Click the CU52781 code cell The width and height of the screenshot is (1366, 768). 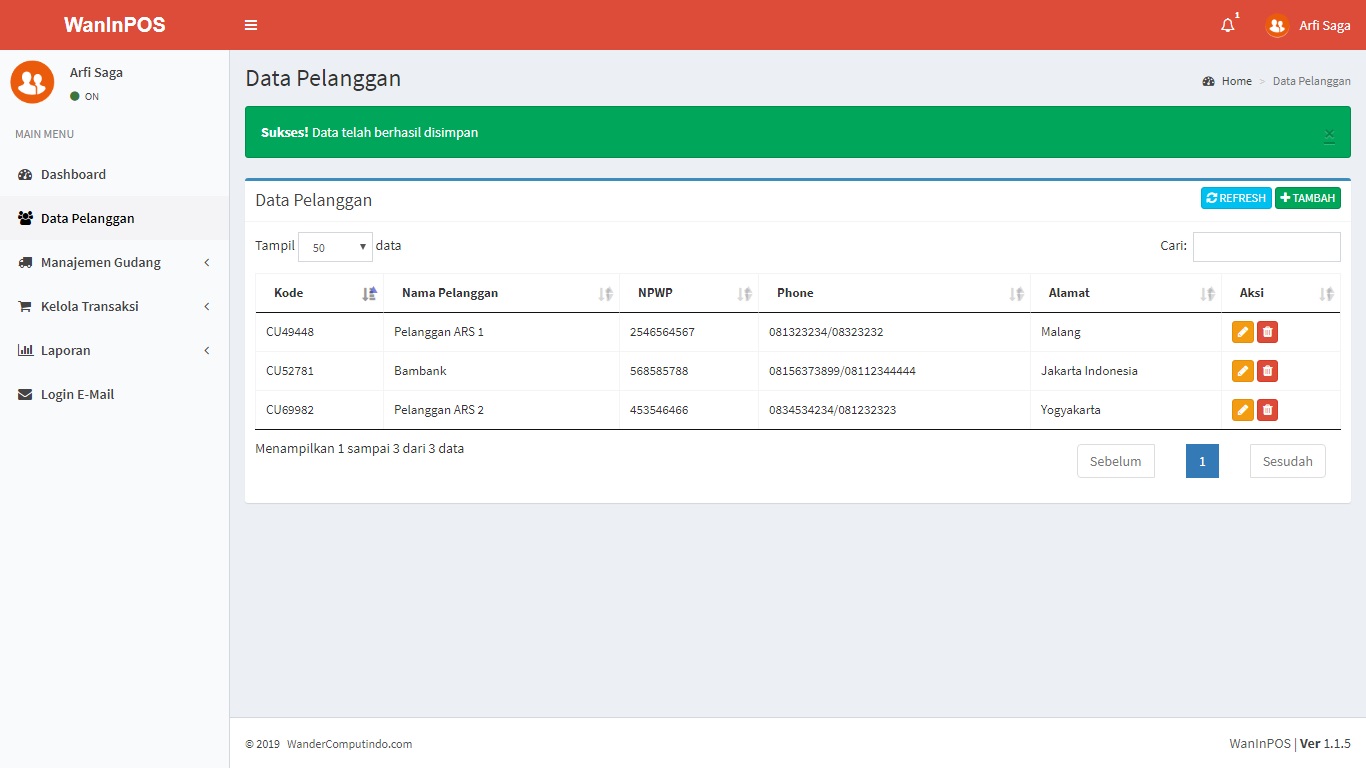[319, 371]
